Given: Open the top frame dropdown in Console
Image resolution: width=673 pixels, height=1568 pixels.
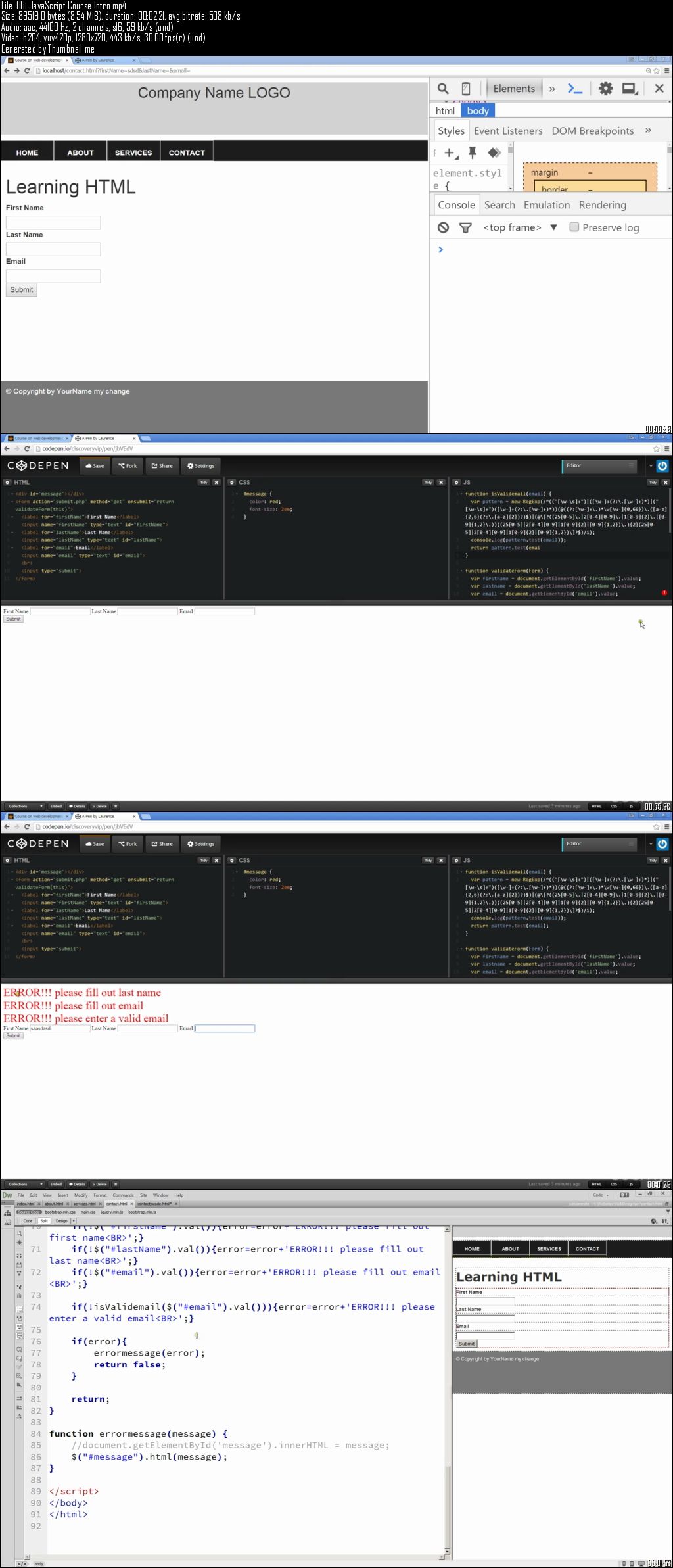Looking at the screenshot, I should pyautogui.click(x=520, y=227).
